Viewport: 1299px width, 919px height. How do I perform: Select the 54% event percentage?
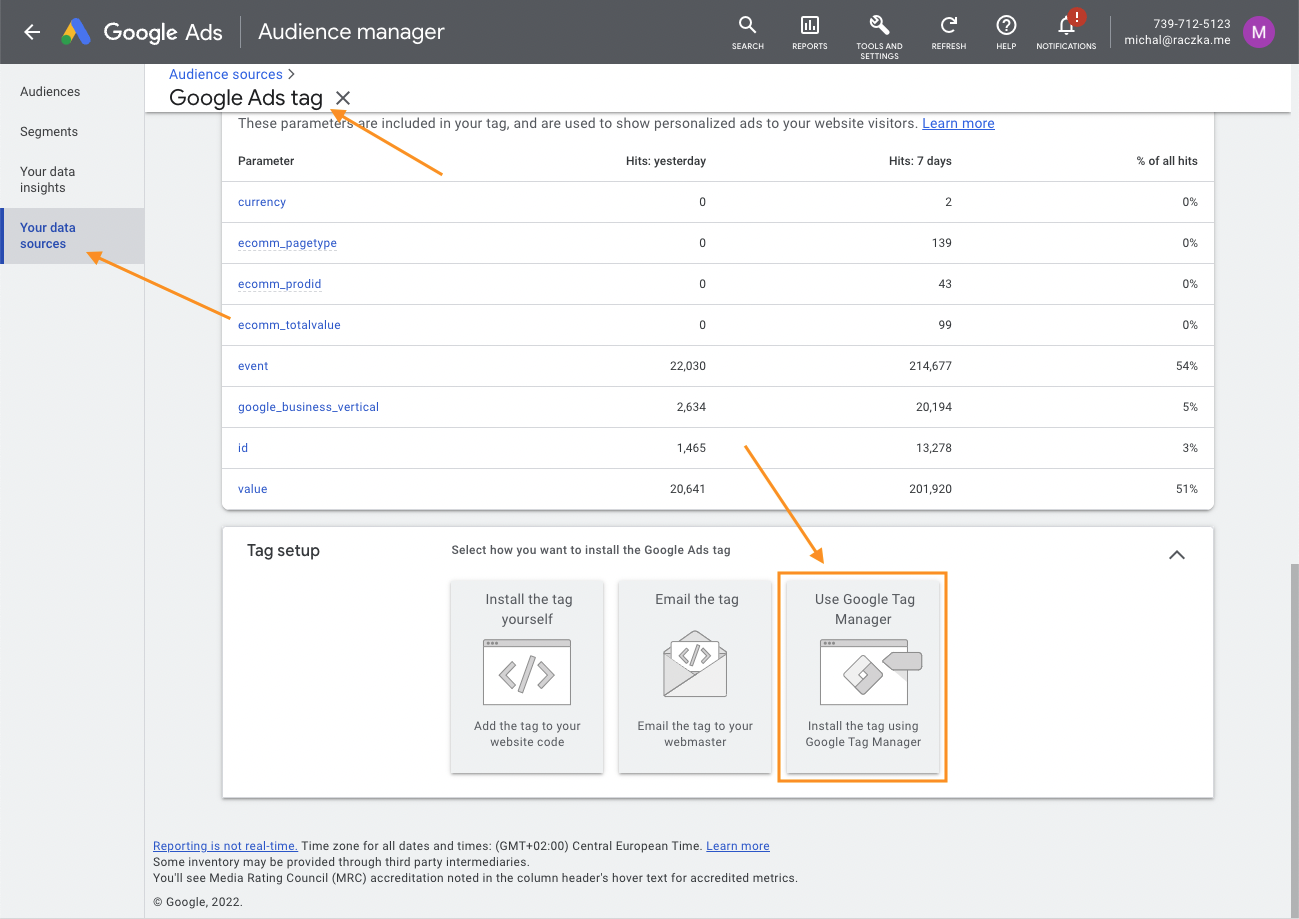click(1187, 366)
